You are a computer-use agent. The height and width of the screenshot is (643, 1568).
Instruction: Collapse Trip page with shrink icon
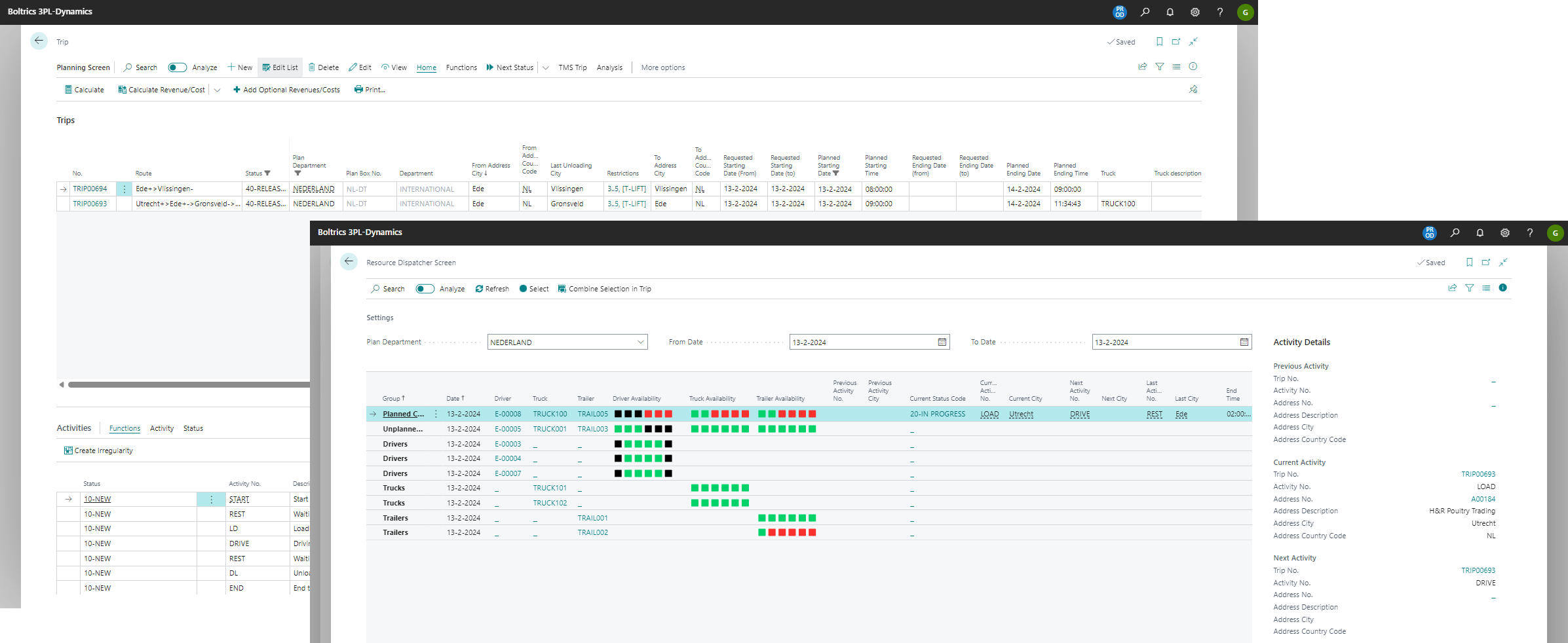1193,41
